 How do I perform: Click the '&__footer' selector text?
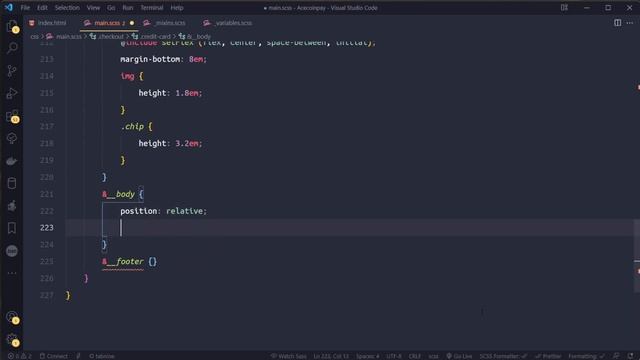tap(123, 262)
